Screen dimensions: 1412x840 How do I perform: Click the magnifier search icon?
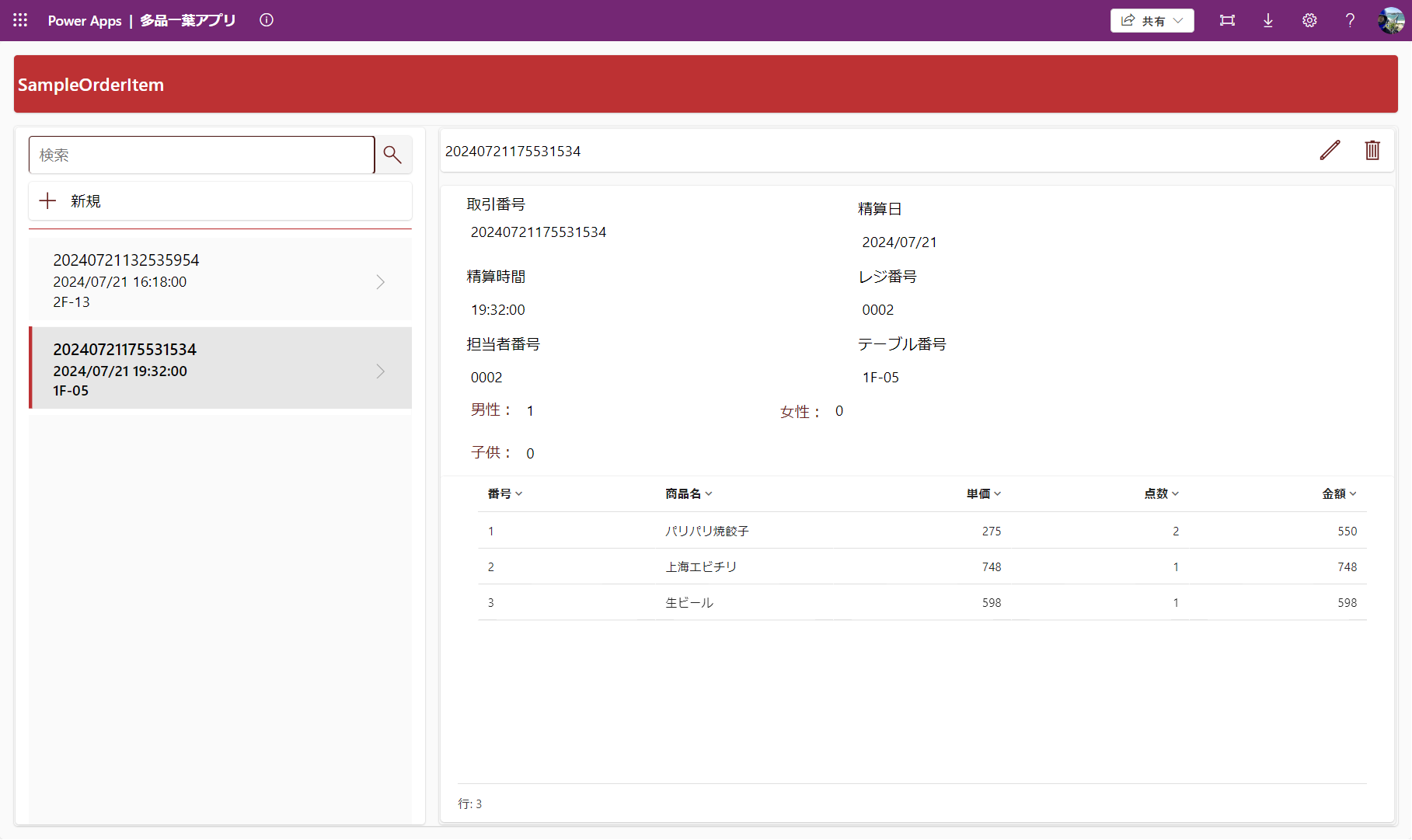[x=392, y=155]
